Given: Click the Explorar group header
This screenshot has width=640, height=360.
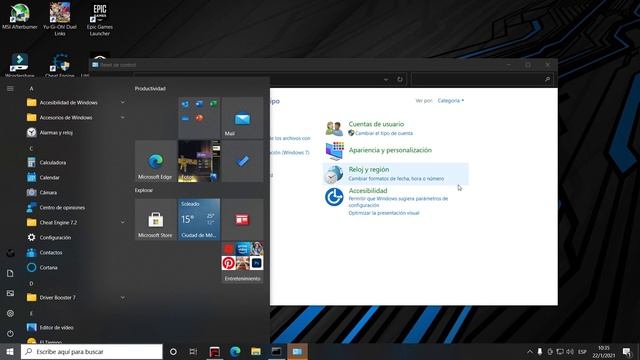Looking at the screenshot, I should [x=144, y=190].
